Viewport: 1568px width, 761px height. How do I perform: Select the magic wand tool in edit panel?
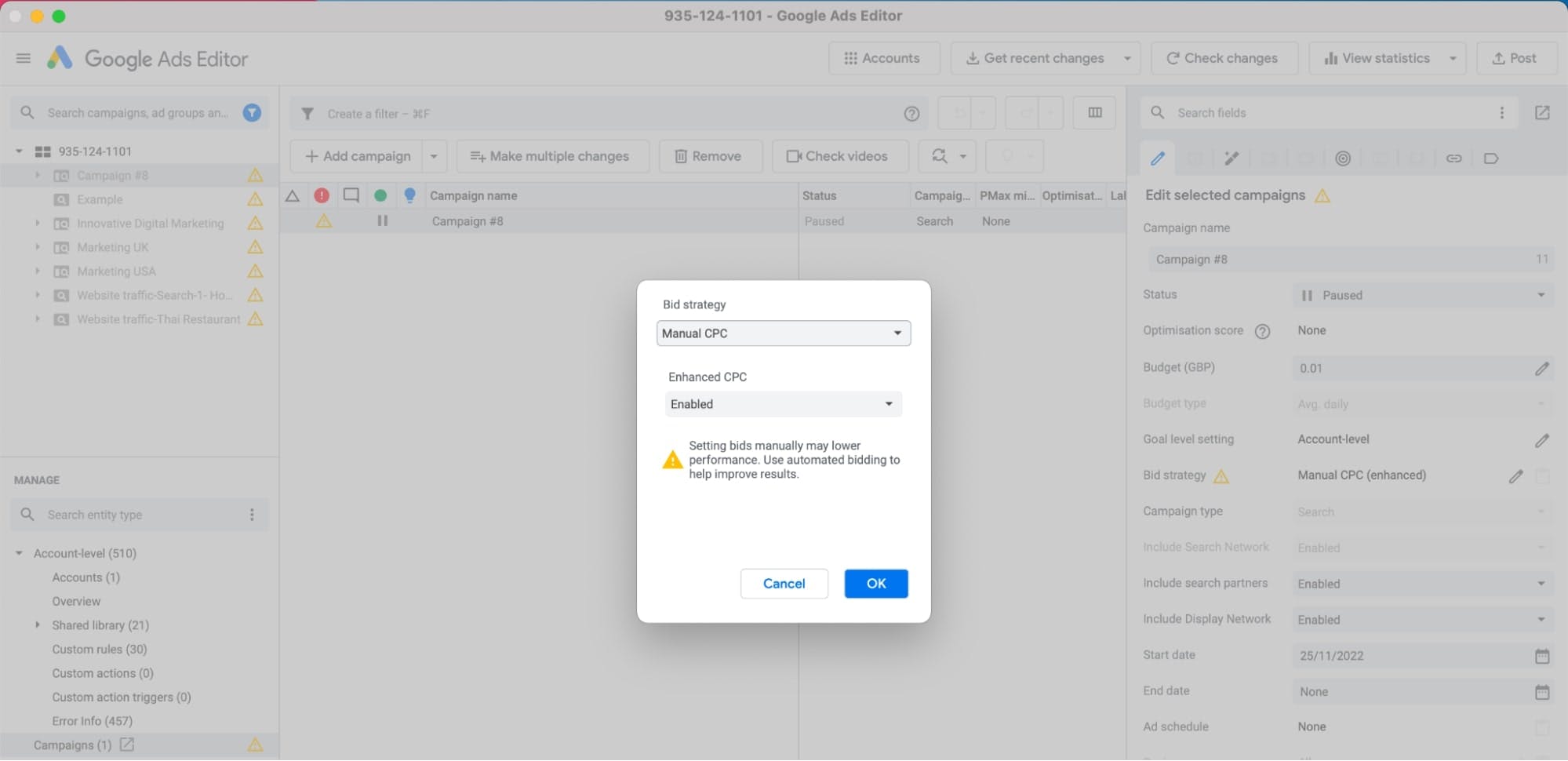(x=1231, y=158)
